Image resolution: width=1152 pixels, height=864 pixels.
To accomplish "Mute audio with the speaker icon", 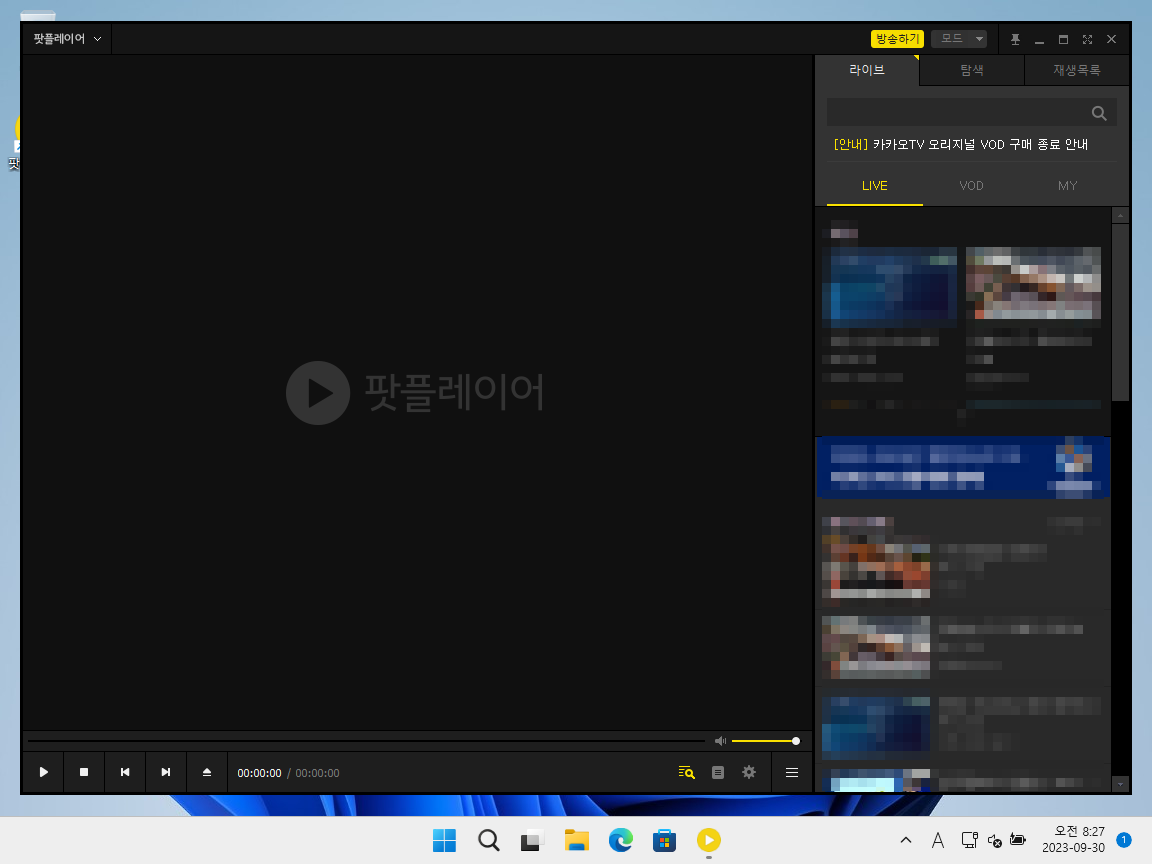I will click(x=720, y=741).
